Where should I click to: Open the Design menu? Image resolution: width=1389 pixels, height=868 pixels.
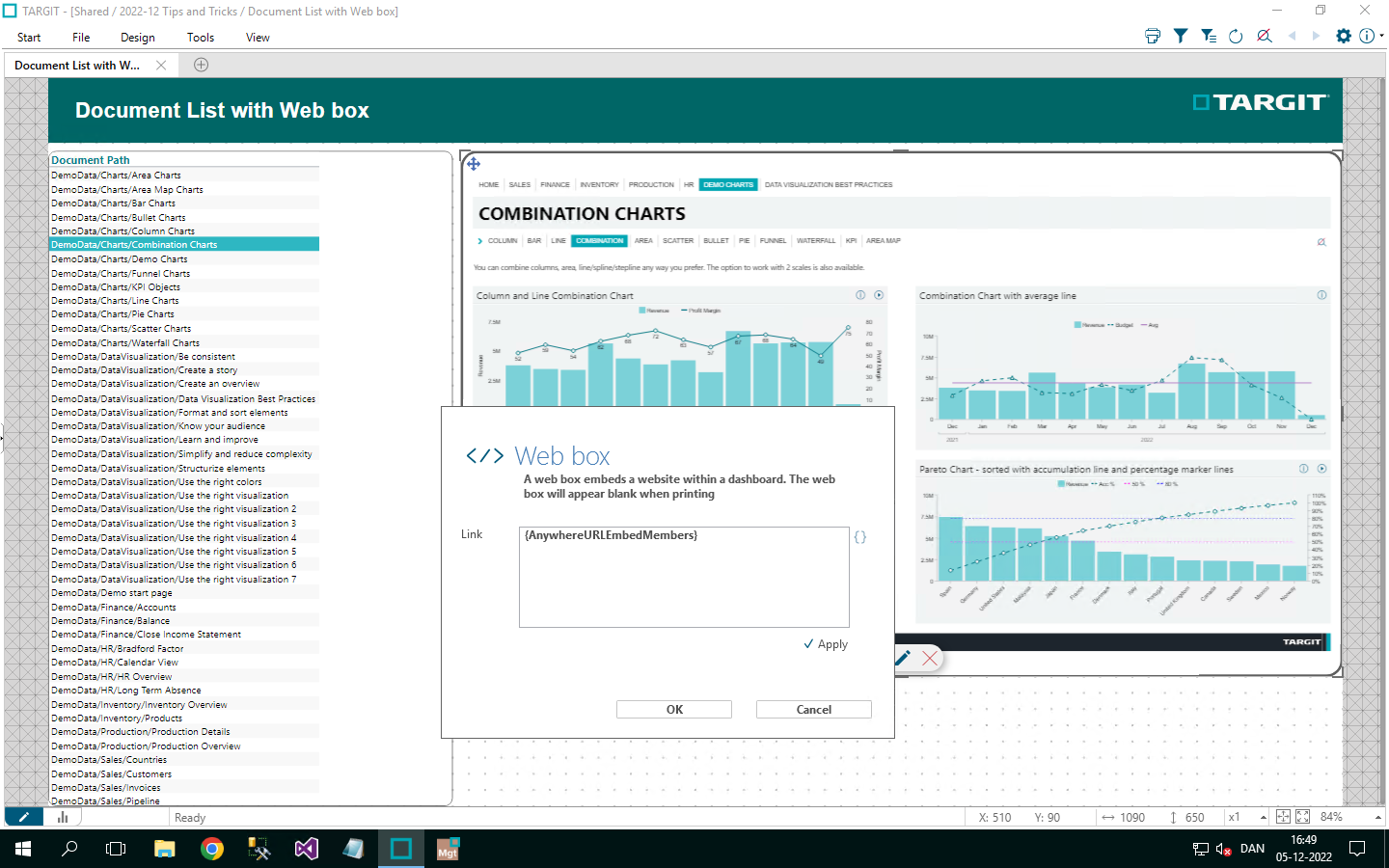click(138, 38)
